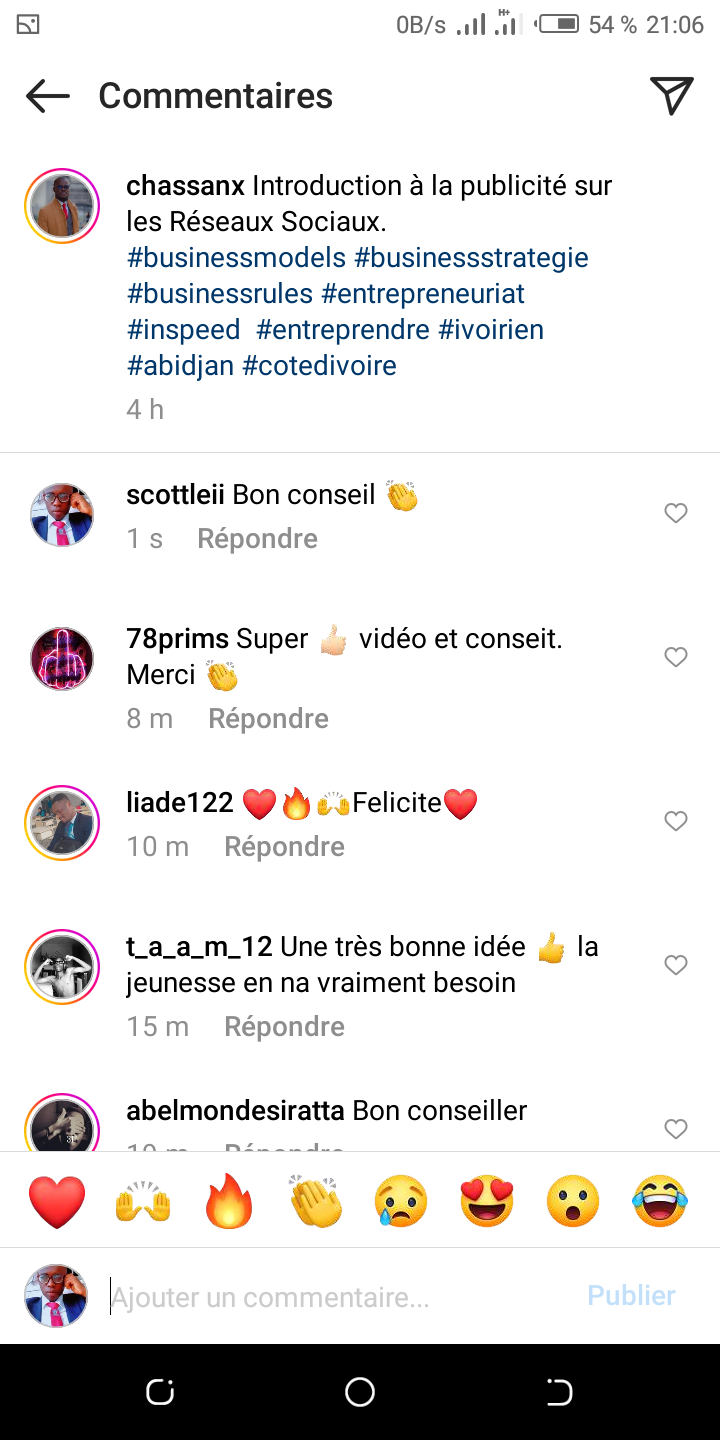The image size is (720, 1440).
Task: Like scottleii's comment with heart
Action: point(676,513)
